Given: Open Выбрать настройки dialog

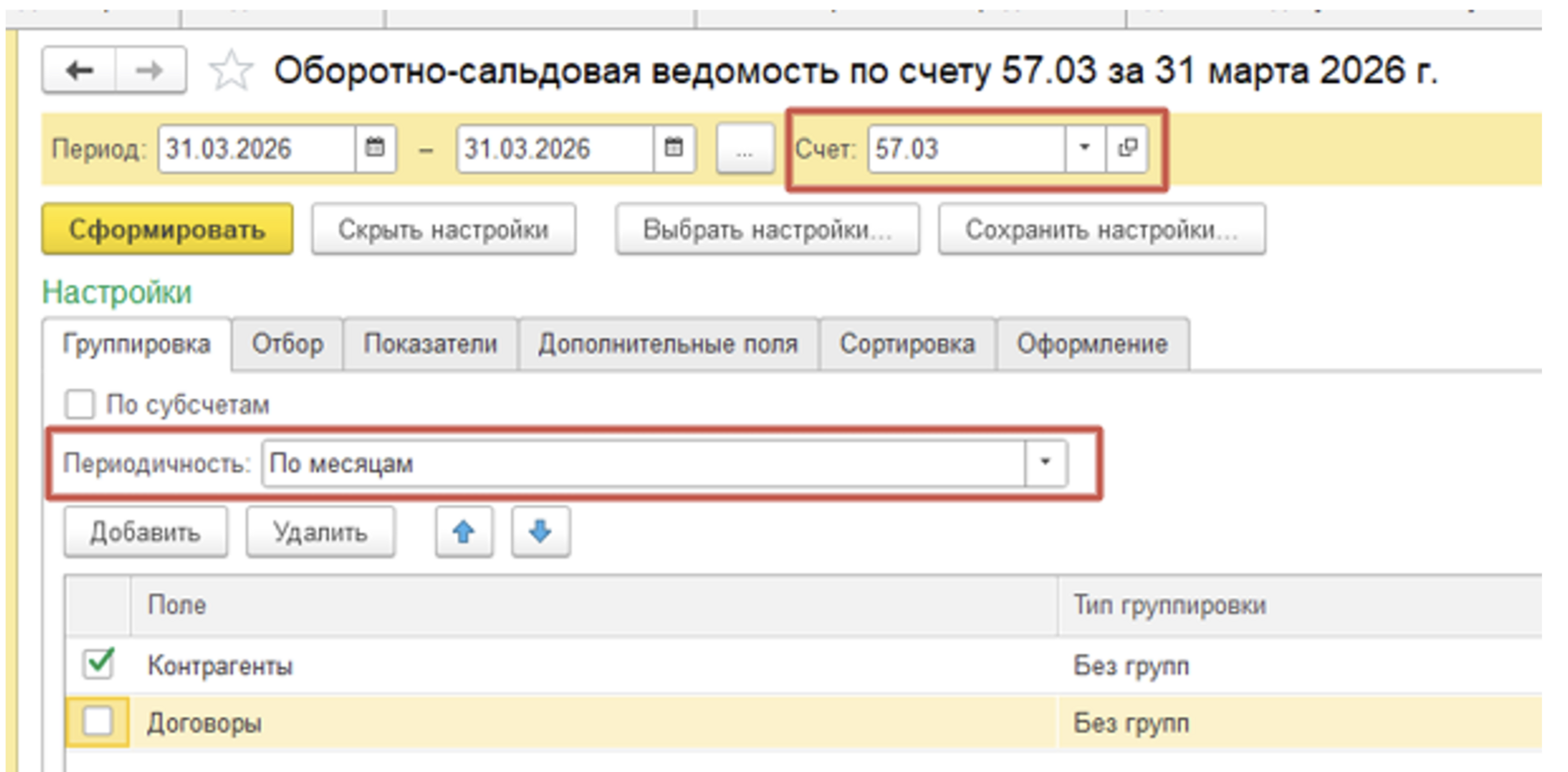Looking at the screenshot, I should pyautogui.click(x=767, y=230).
